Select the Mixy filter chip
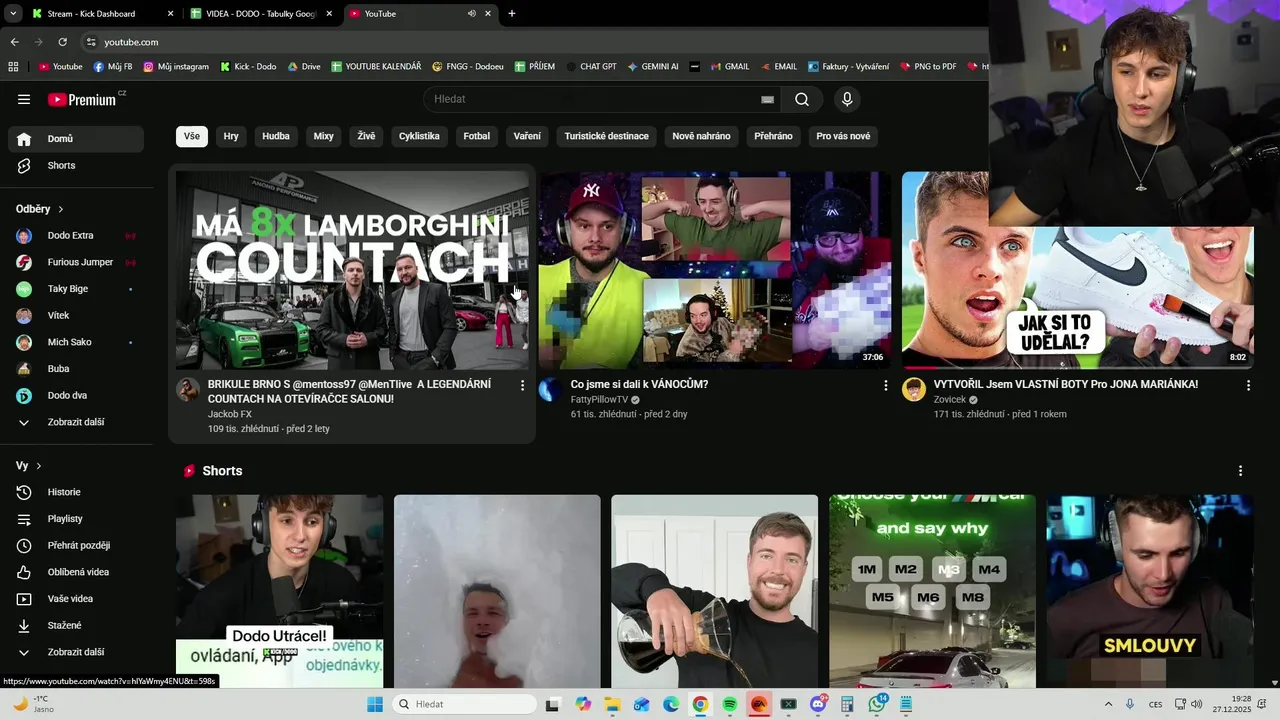 click(324, 136)
